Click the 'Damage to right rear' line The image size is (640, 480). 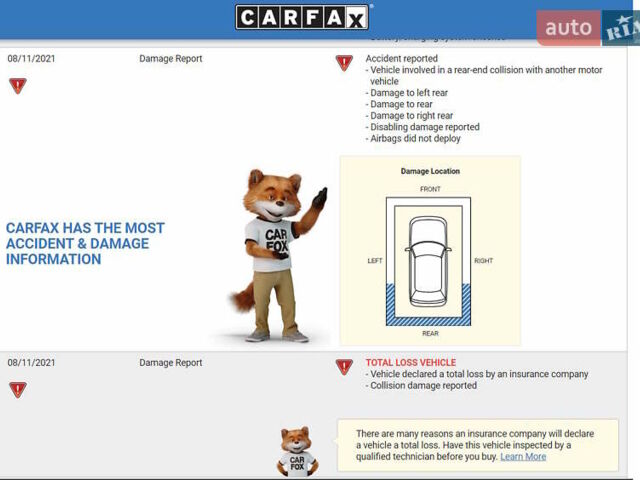pyautogui.click(x=409, y=116)
